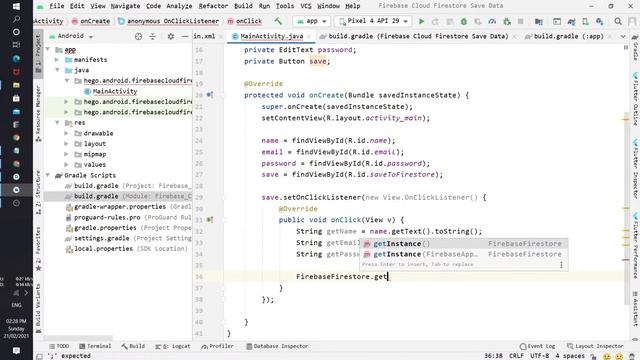The height and width of the screenshot is (360, 640).
Task: Expand the drawable folder
Action: (67, 133)
